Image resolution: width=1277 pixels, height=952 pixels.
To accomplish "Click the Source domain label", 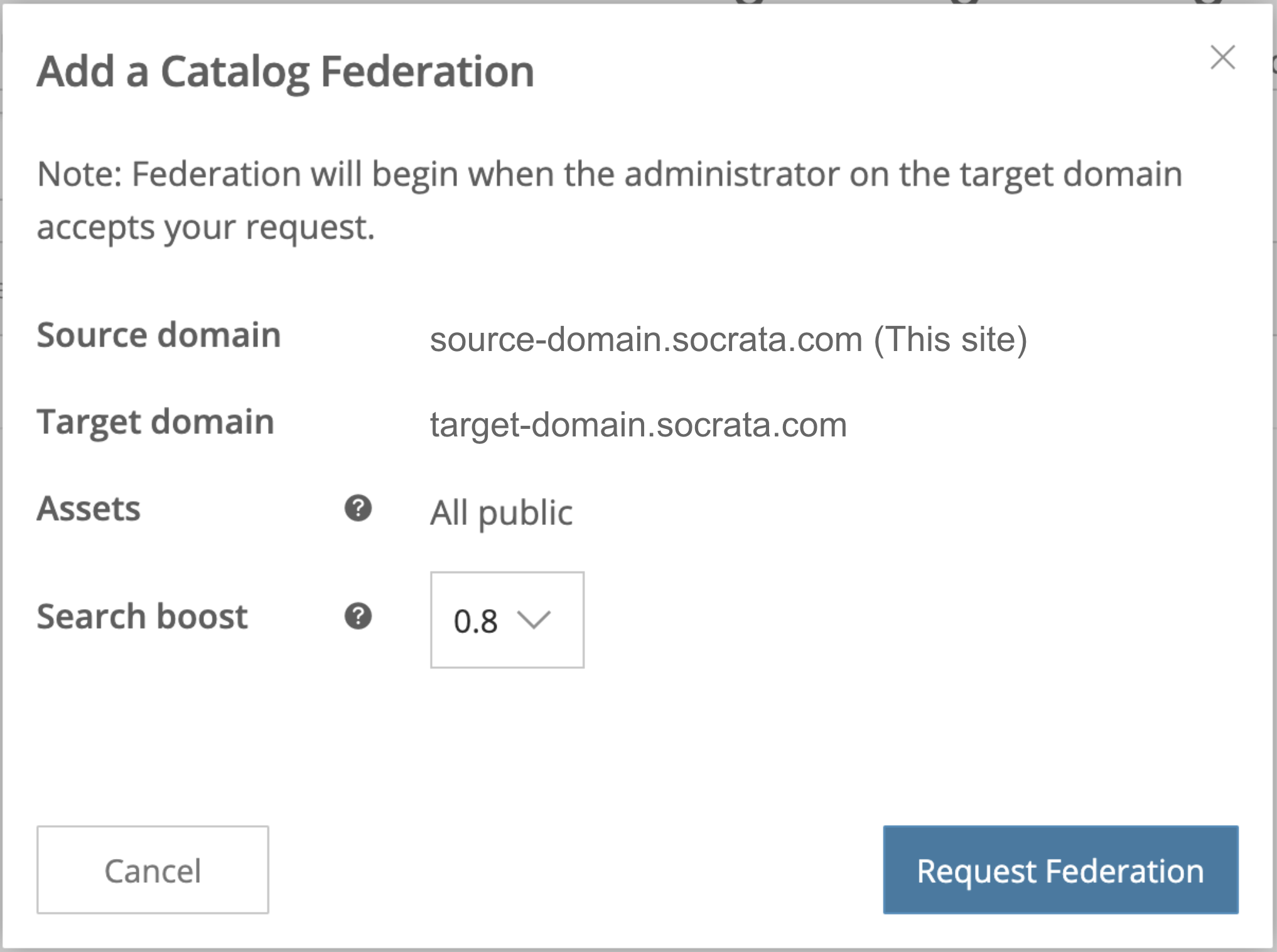I will pyautogui.click(x=159, y=335).
